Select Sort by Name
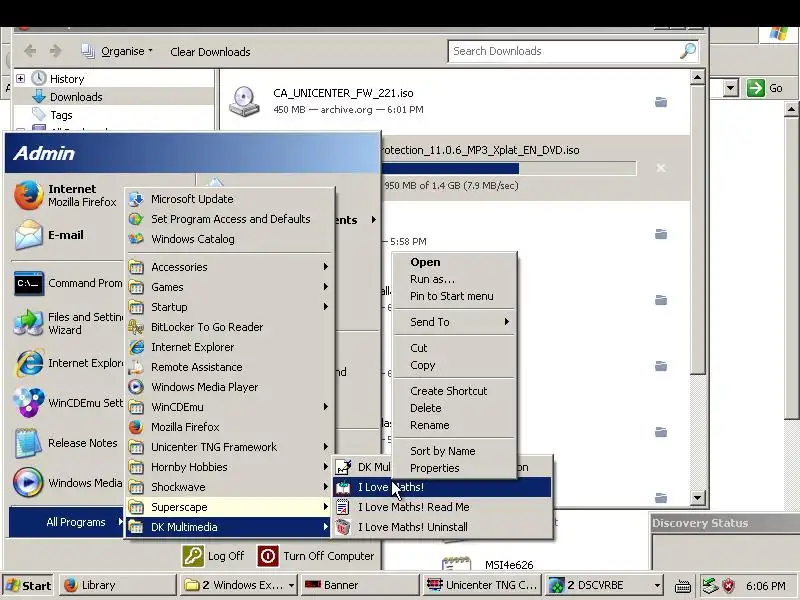This screenshot has width=800, height=600. [x=454, y=451]
